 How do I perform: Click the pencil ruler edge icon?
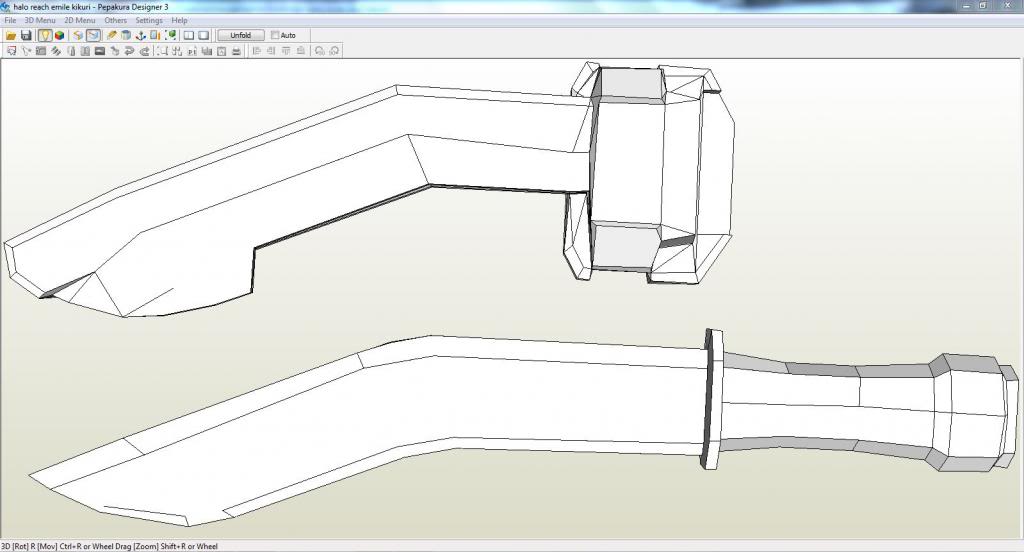[x=112, y=35]
